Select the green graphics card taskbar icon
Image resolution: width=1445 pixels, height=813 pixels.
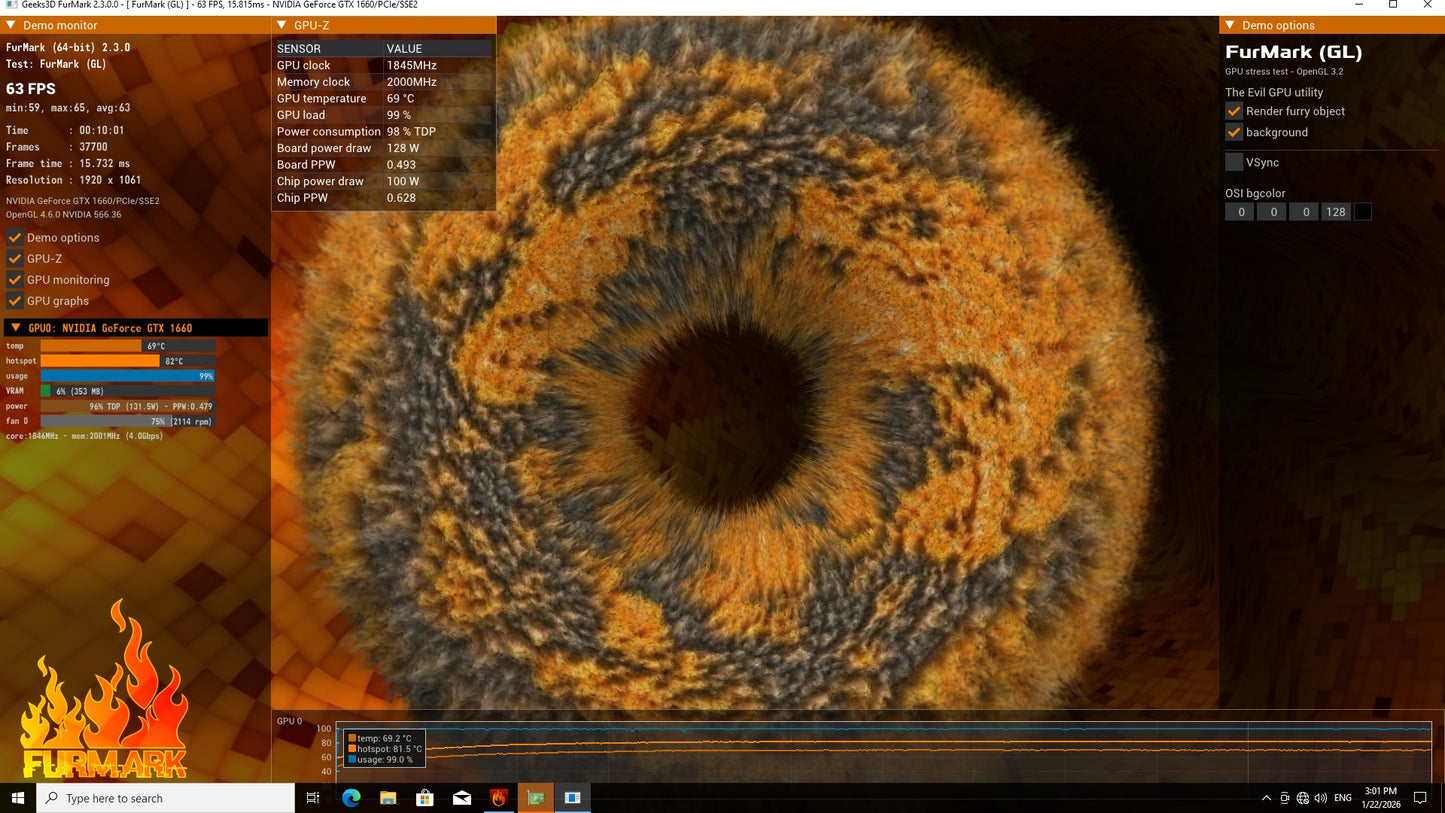coord(536,798)
